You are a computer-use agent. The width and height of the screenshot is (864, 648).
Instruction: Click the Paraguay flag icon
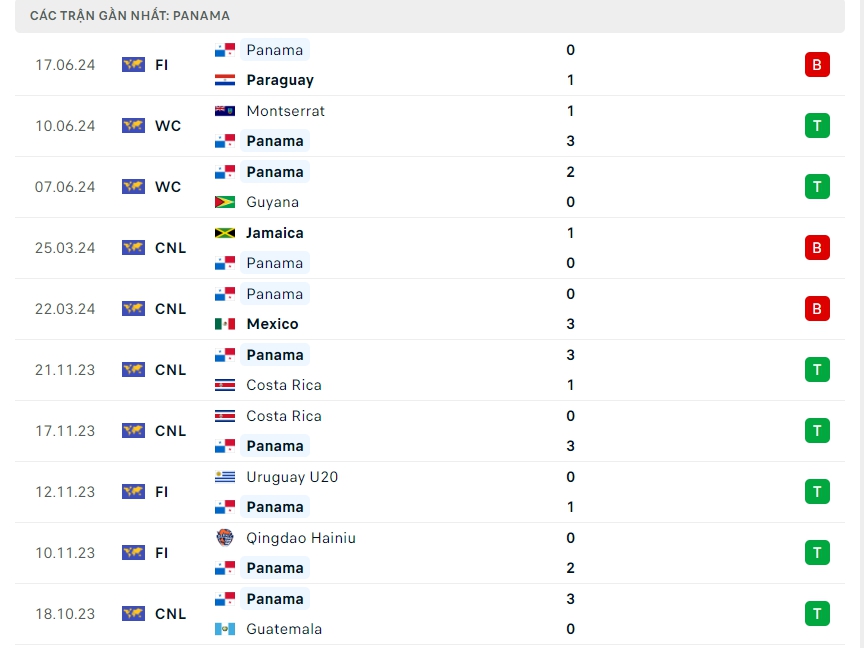click(x=225, y=80)
